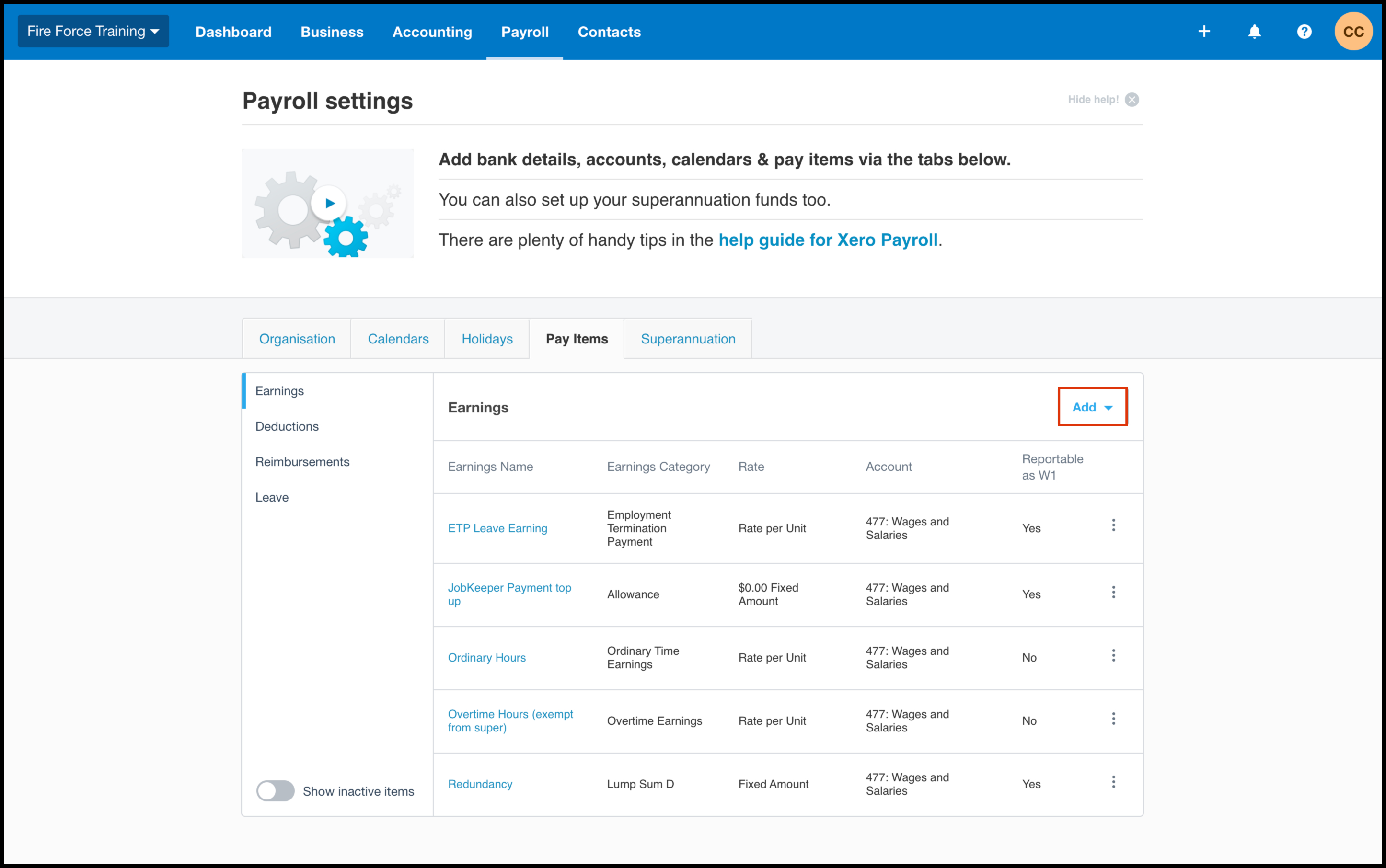Open options menu for JobKeeper Payment row
This screenshot has width=1386, height=868.
tap(1113, 592)
